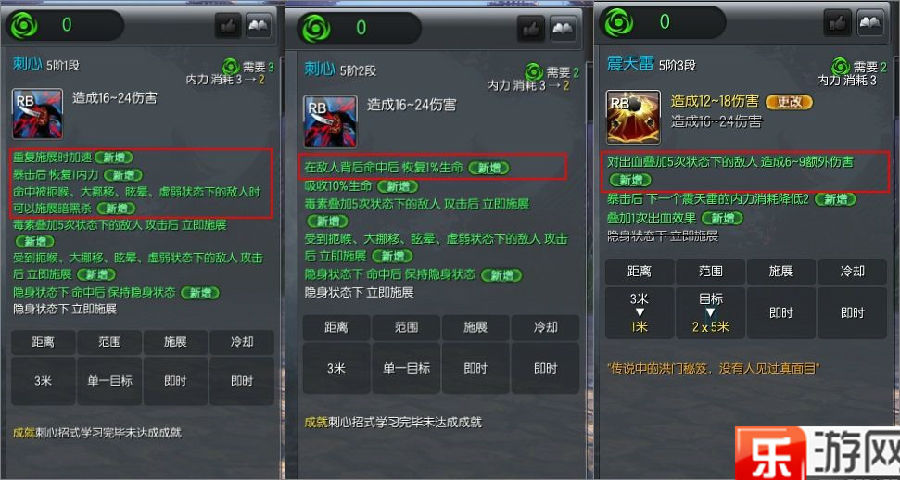900x480 pixels.
Task: Open the book icon in the right panel
Action: tap(870, 22)
